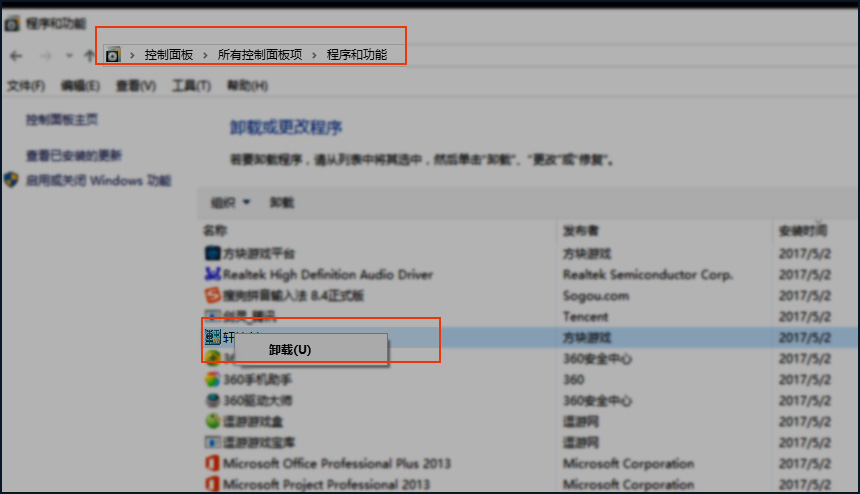Open the 查看已安装的更新 link
Image resolution: width=860 pixels, height=494 pixels.
[74, 156]
